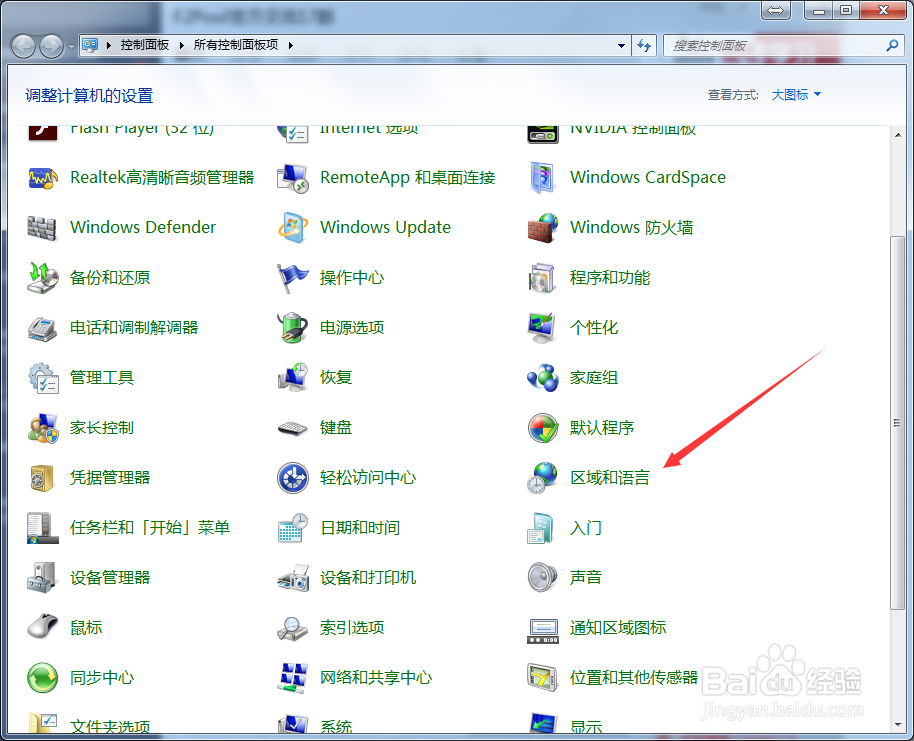Expand the arrow before 控制面板 breadcrumb

pos(108,45)
